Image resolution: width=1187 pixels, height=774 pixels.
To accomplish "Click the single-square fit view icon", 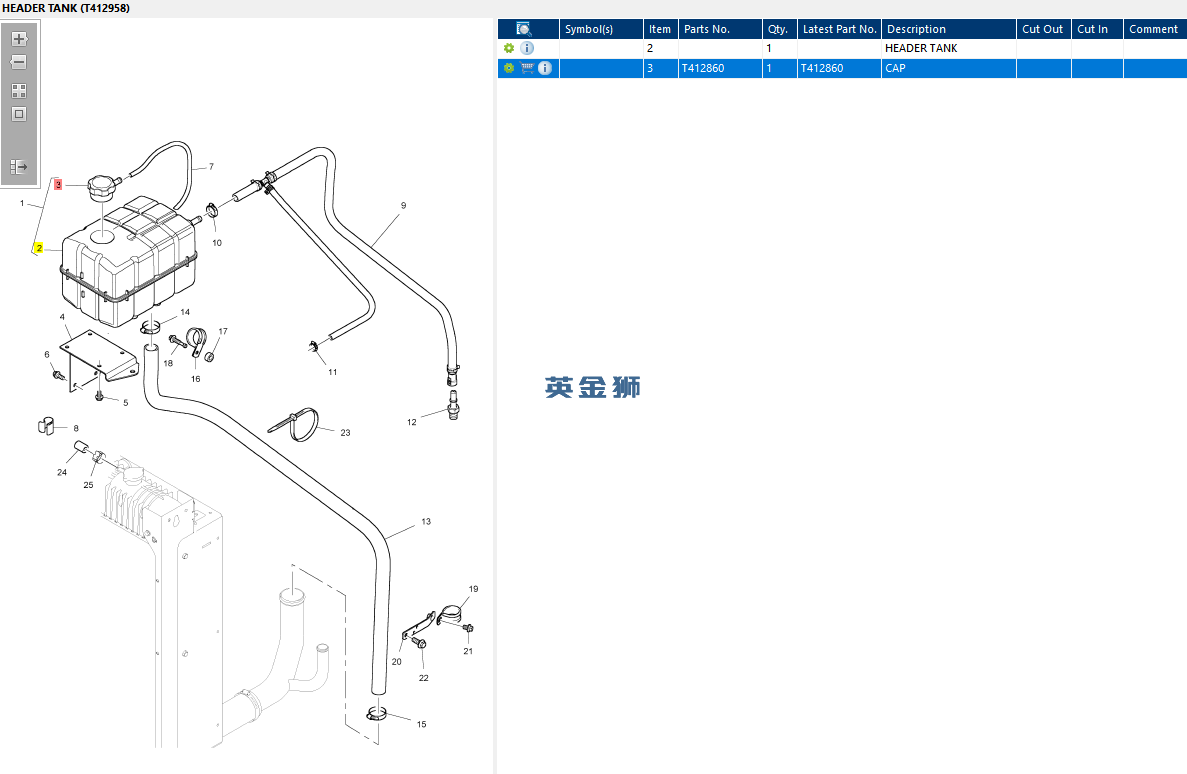I will tap(19, 114).
